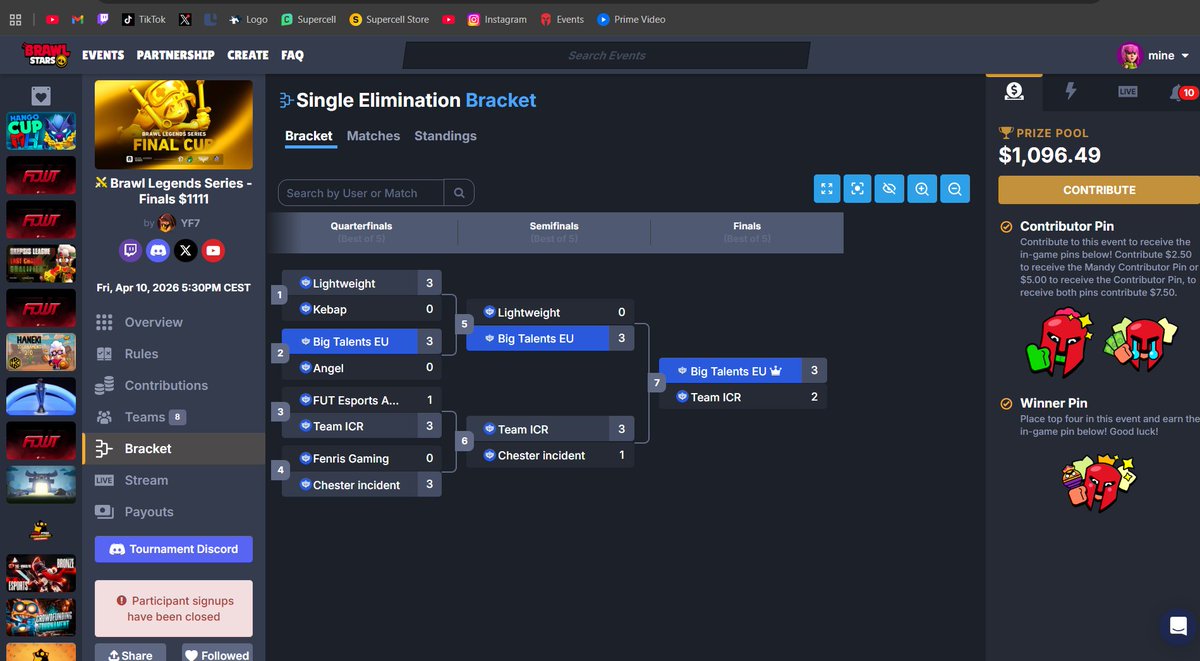Open the Mango Cup event thumbnail in sidebar
The height and width of the screenshot is (661, 1200).
click(x=41, y=131)
